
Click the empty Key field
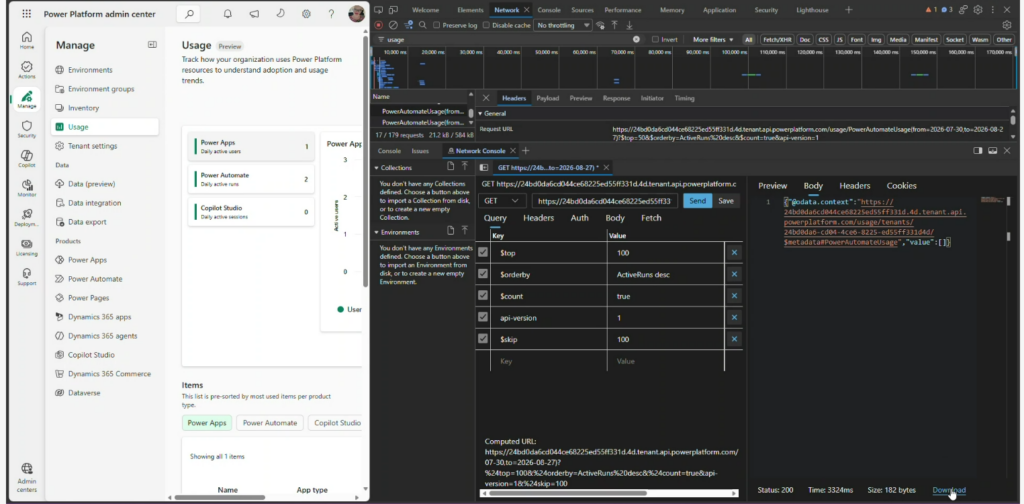tap(549, 361)
